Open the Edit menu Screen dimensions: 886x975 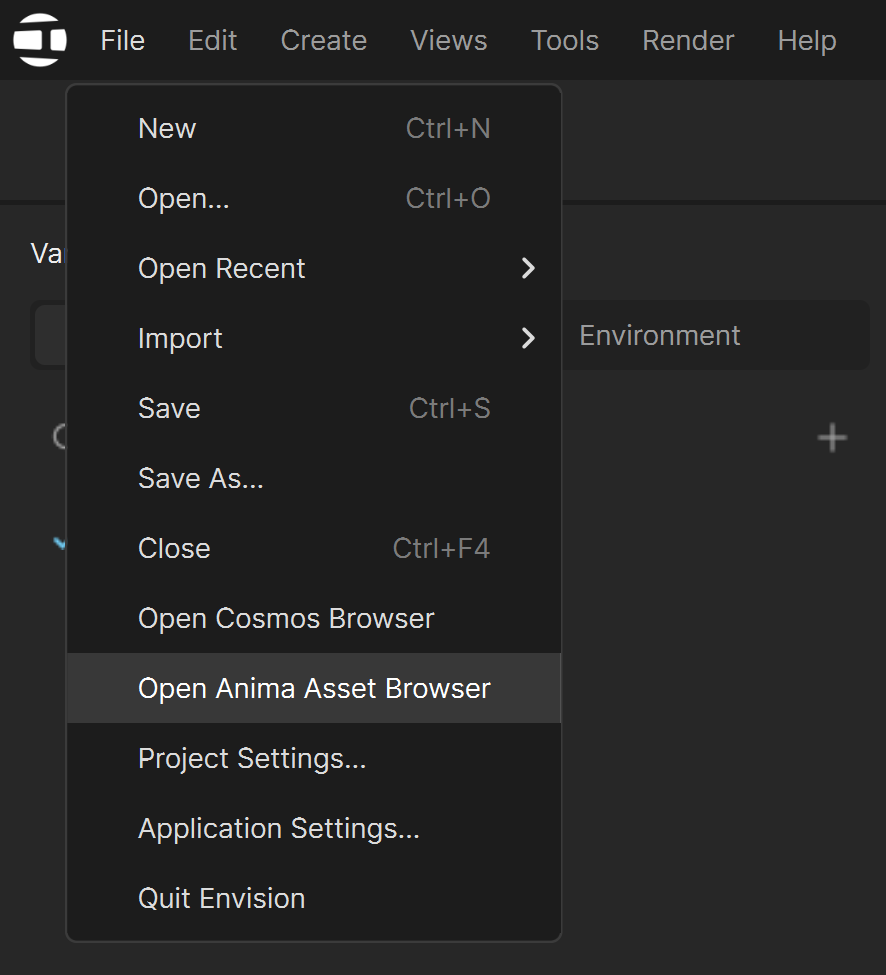[x=213, y=40]
